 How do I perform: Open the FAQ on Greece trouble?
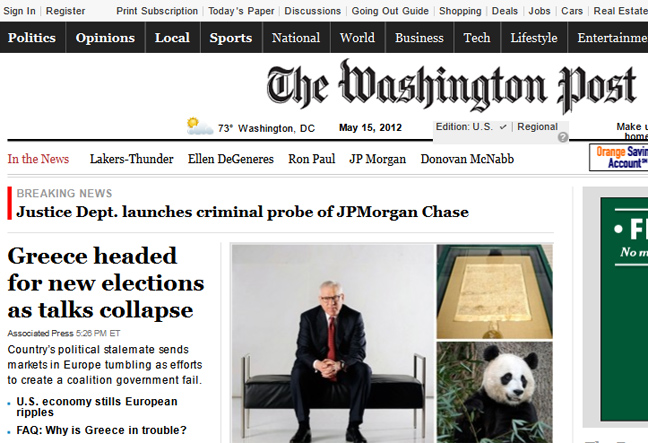pyautogui.click(x=102, y=430)
